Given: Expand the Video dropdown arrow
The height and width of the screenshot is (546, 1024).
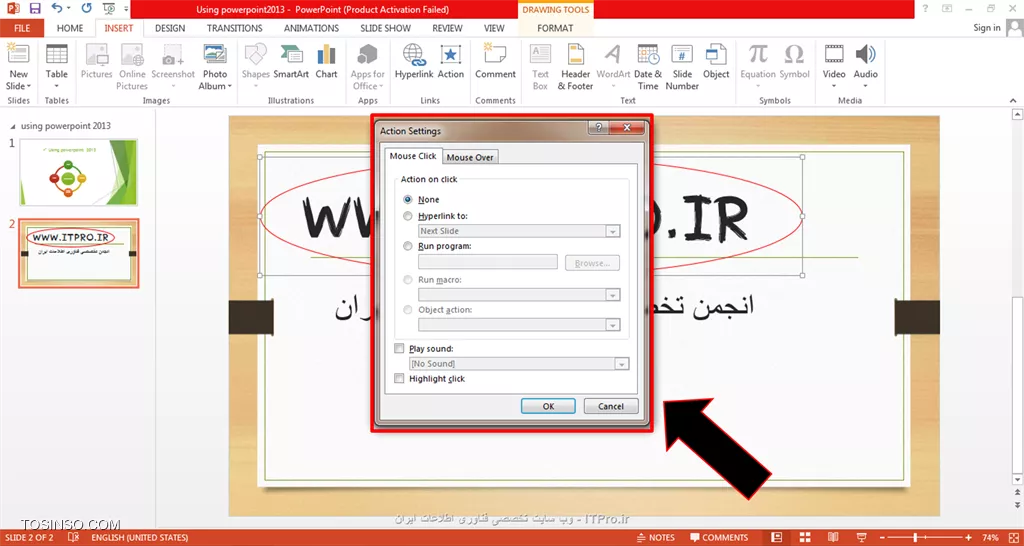Looking at the screenshot, I should click(x=834, y=86).
